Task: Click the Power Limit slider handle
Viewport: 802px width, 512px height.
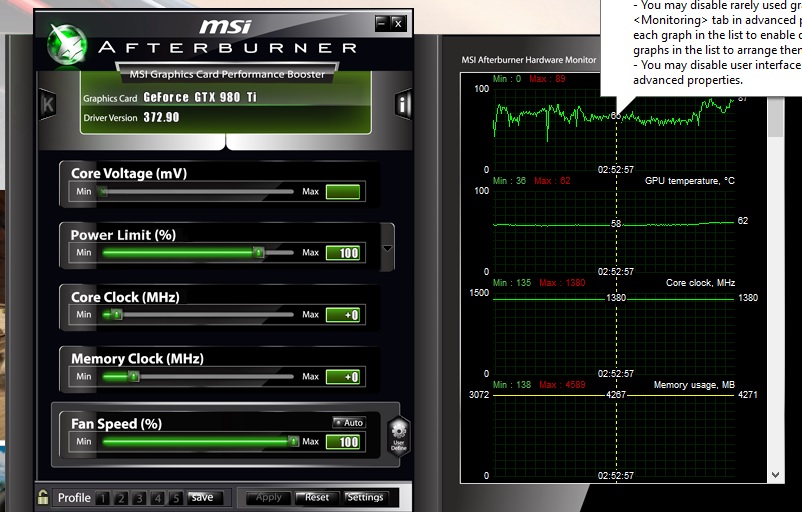Action: click(258, 253)
